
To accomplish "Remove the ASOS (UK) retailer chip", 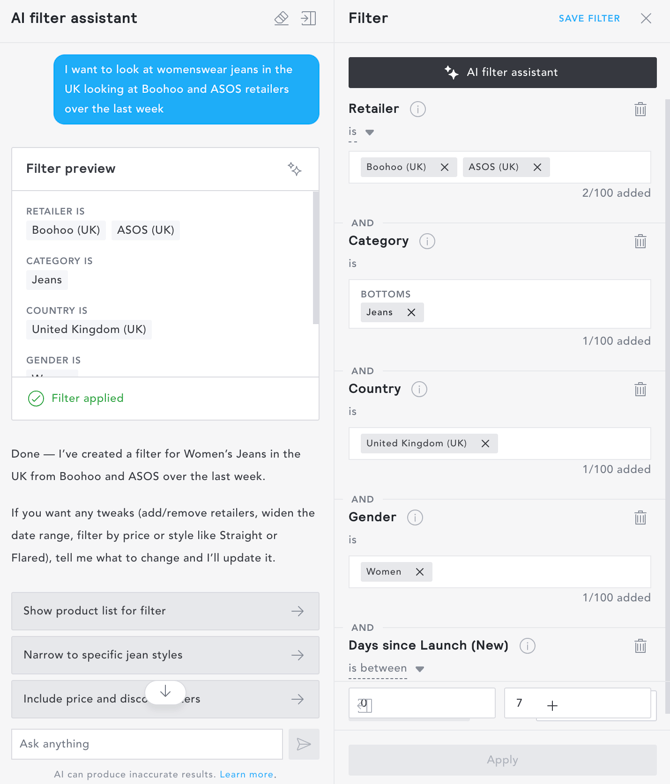I will (537, 167).
